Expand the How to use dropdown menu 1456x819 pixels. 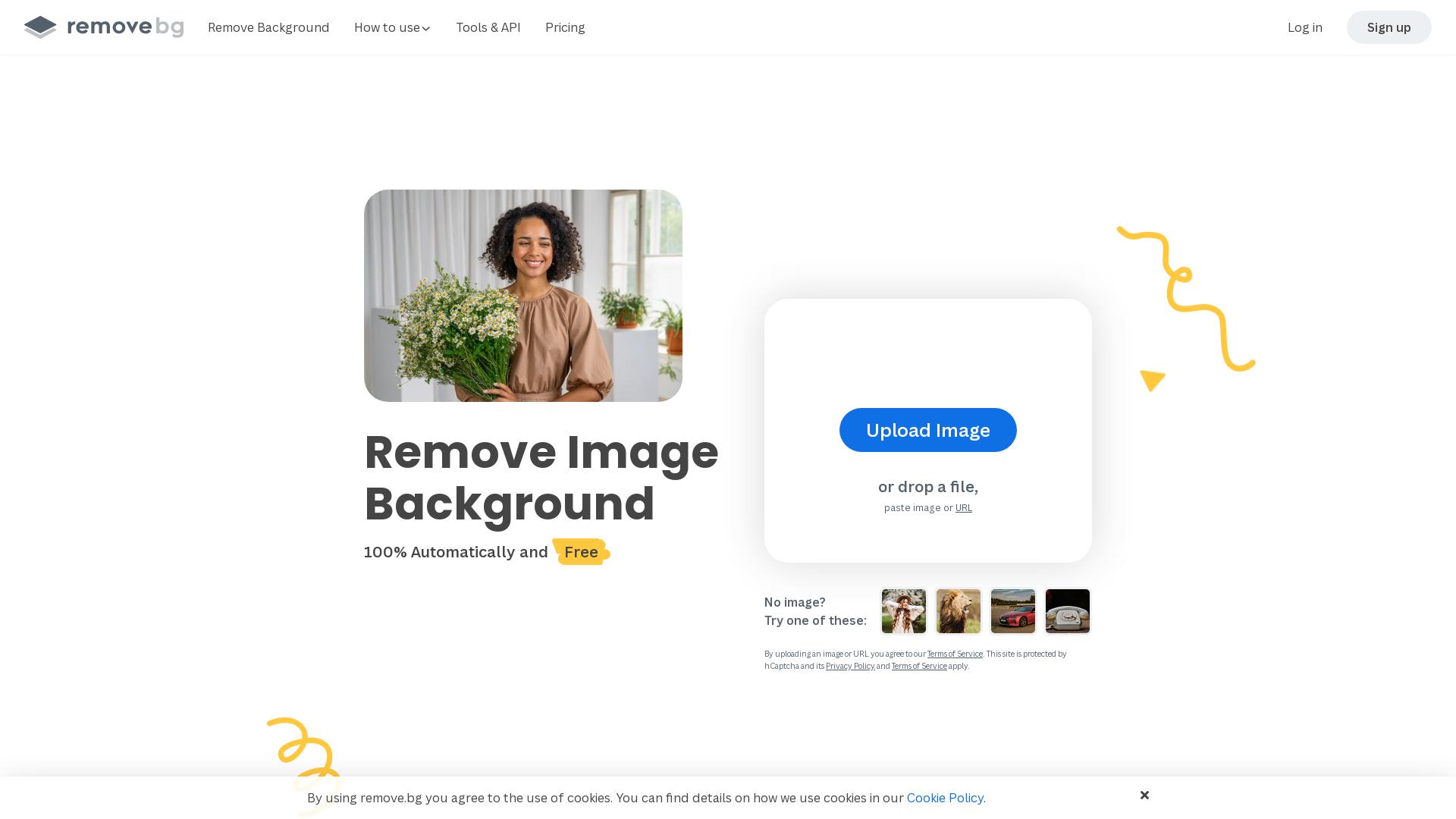click(x=392, y=27)
